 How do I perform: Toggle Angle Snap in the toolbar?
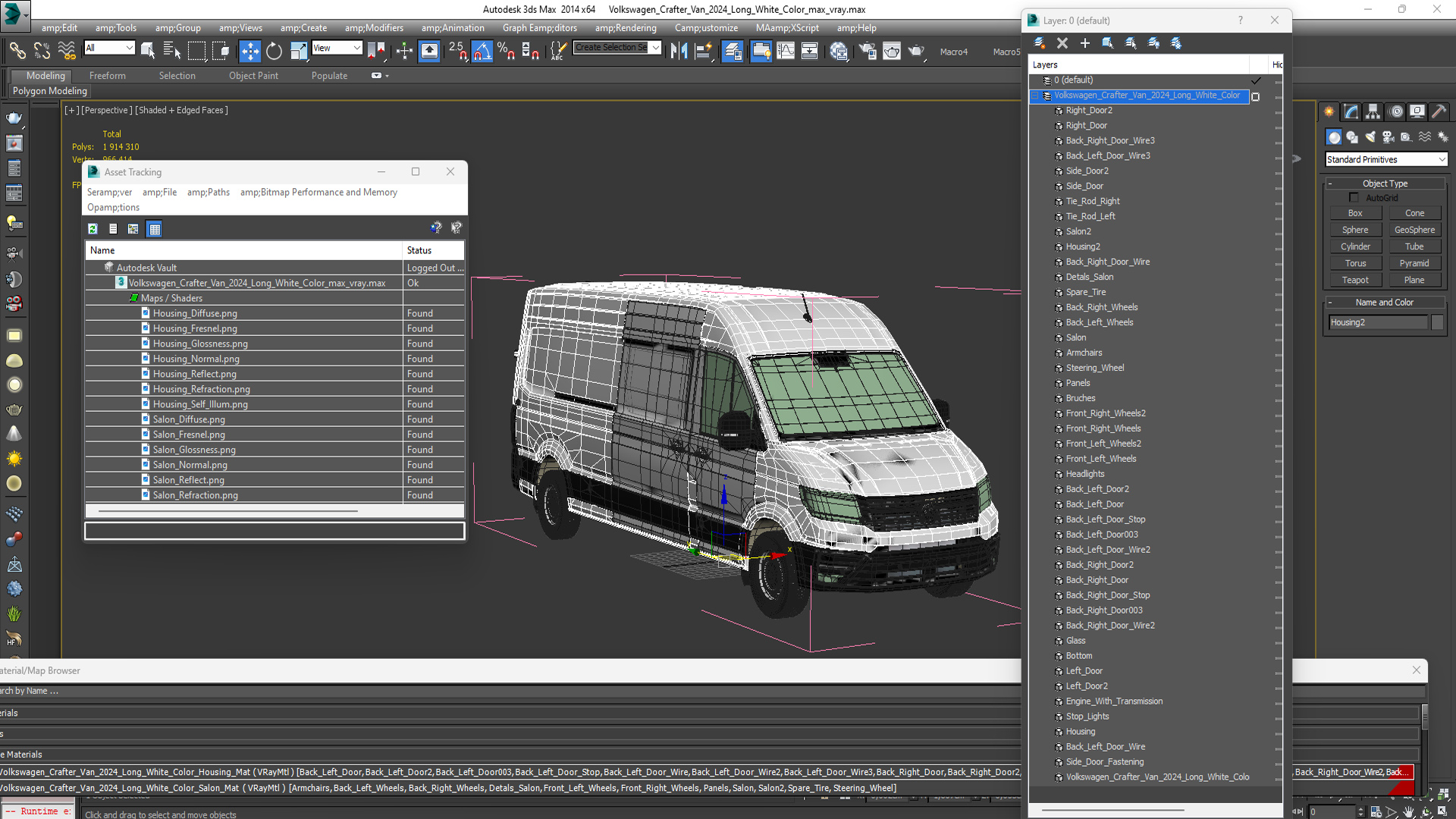pos(482,50)
